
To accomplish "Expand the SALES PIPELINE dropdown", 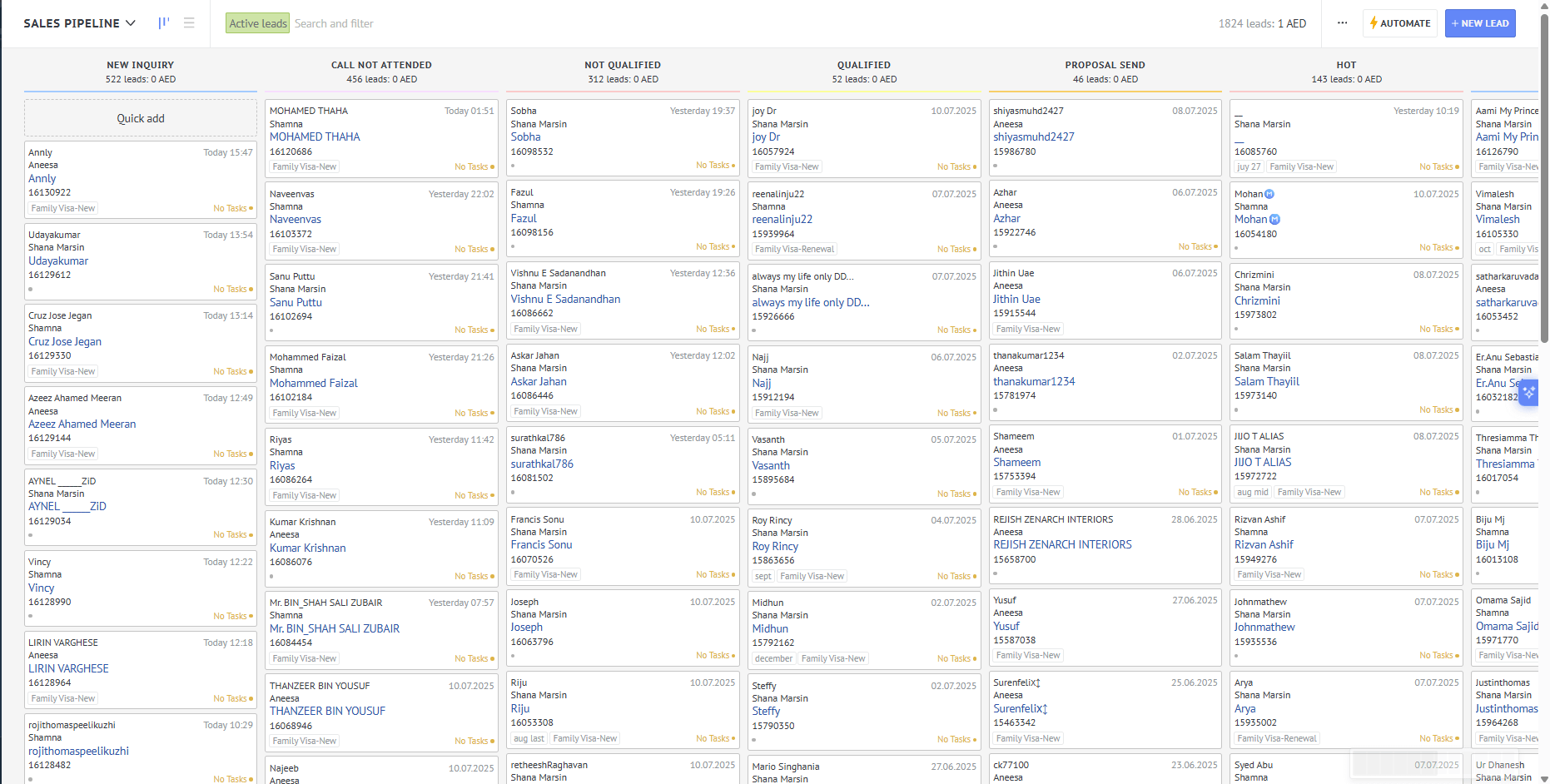I will pos(79,23).
